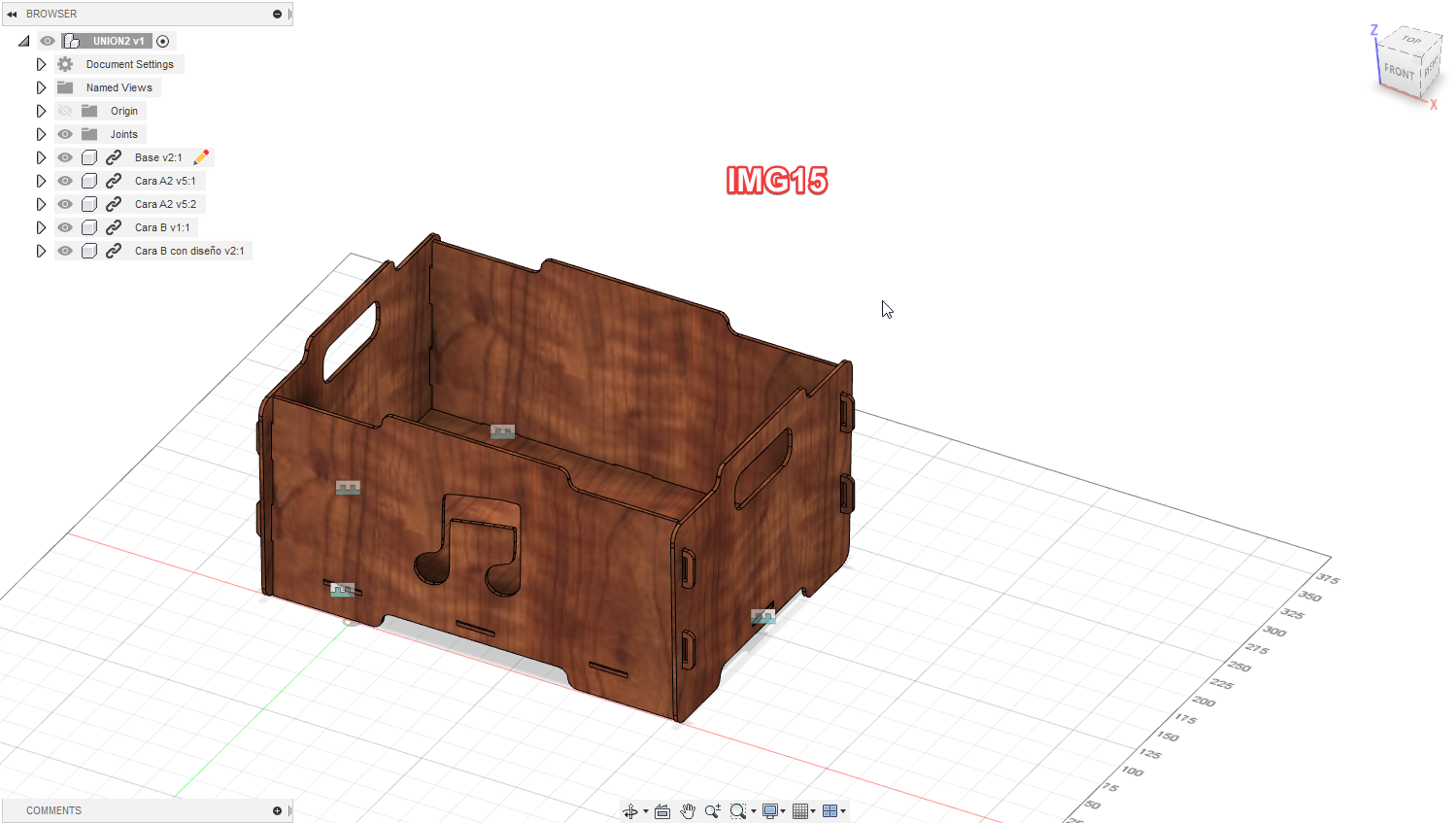The height and width of the screenshot is (823, 1456).
Task: Expand the Joints node
Action: [x=41, y=134]
